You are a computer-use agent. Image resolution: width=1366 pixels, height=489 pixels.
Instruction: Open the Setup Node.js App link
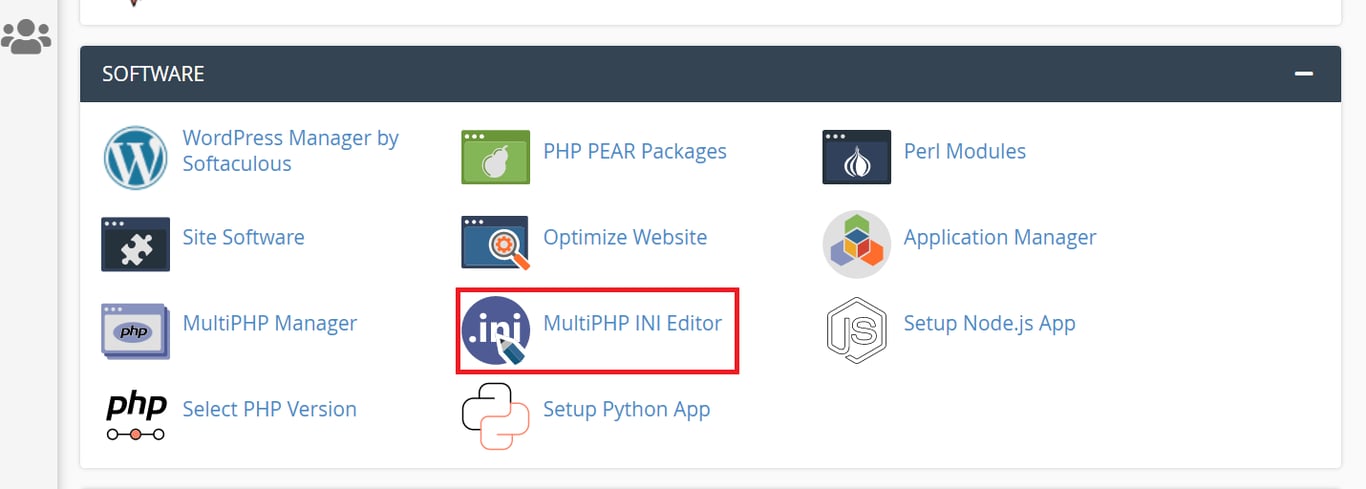(x=989, y=323)
